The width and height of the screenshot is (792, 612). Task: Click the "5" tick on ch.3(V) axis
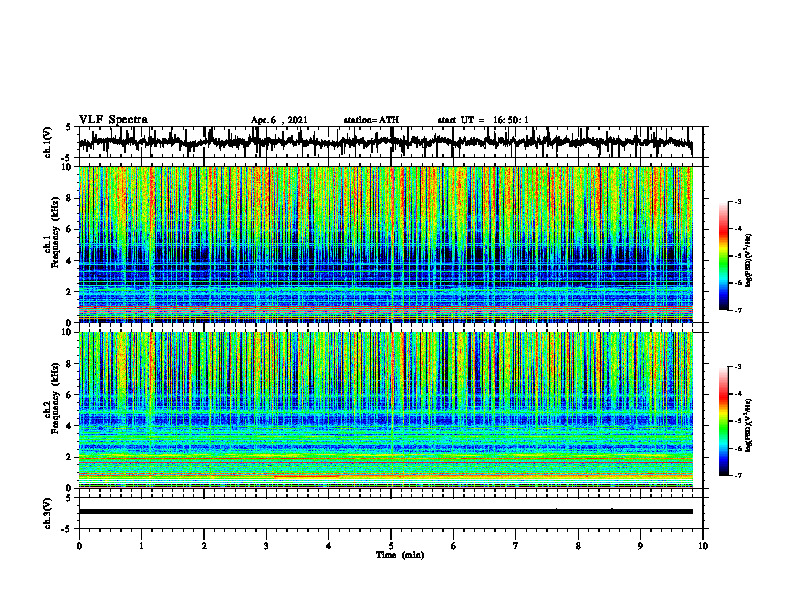pos(68,498)
